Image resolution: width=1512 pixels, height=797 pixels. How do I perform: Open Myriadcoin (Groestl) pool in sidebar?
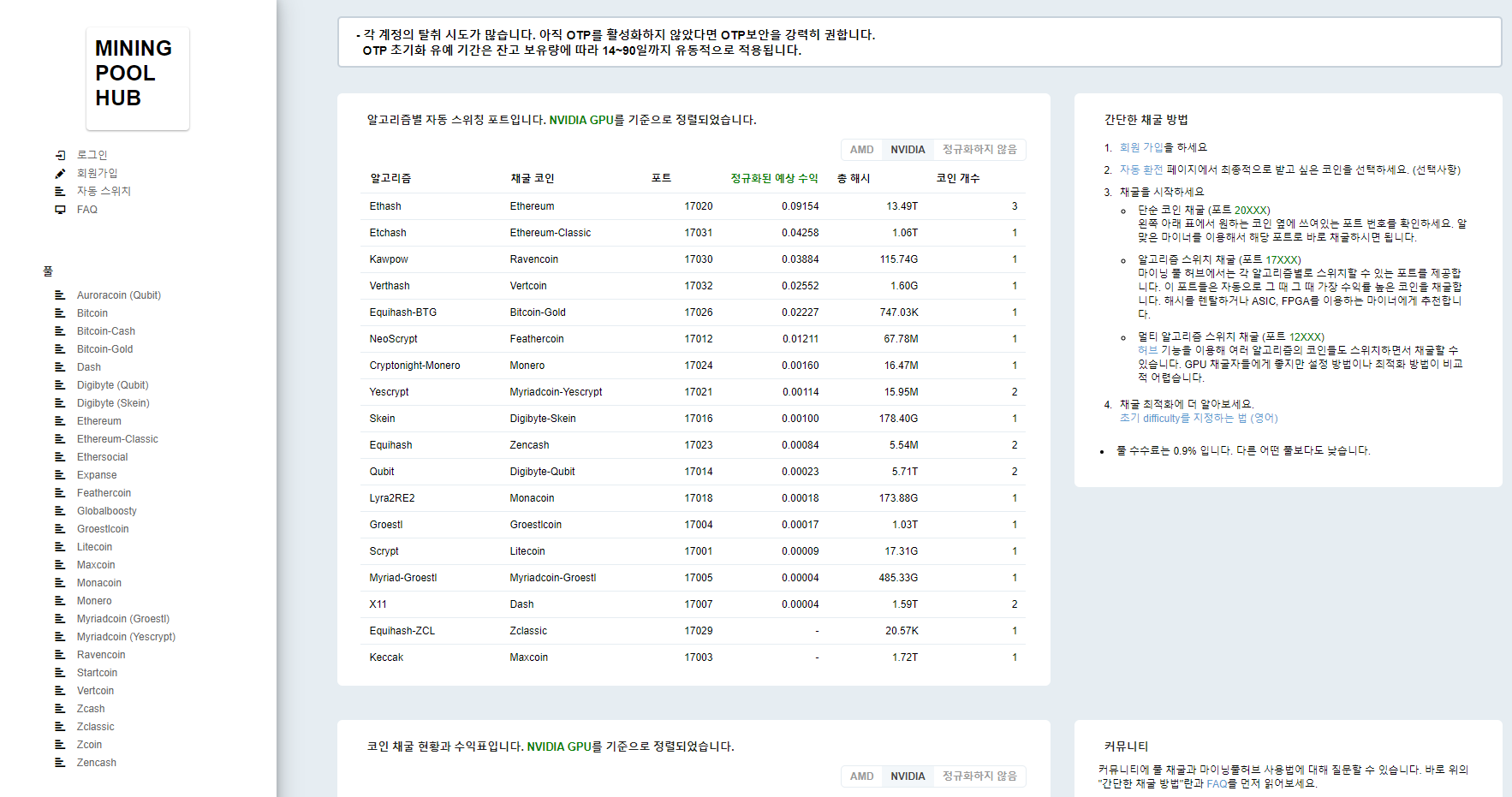(x=123, y=619)
